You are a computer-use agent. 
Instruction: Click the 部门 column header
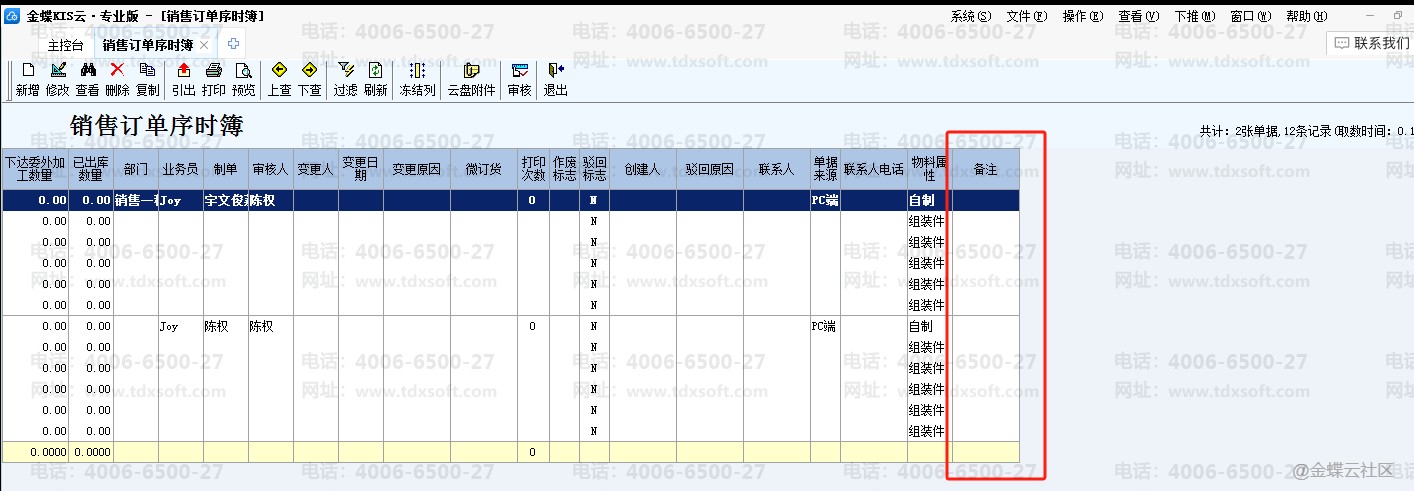pyautogui.click(x=136, y=170)
